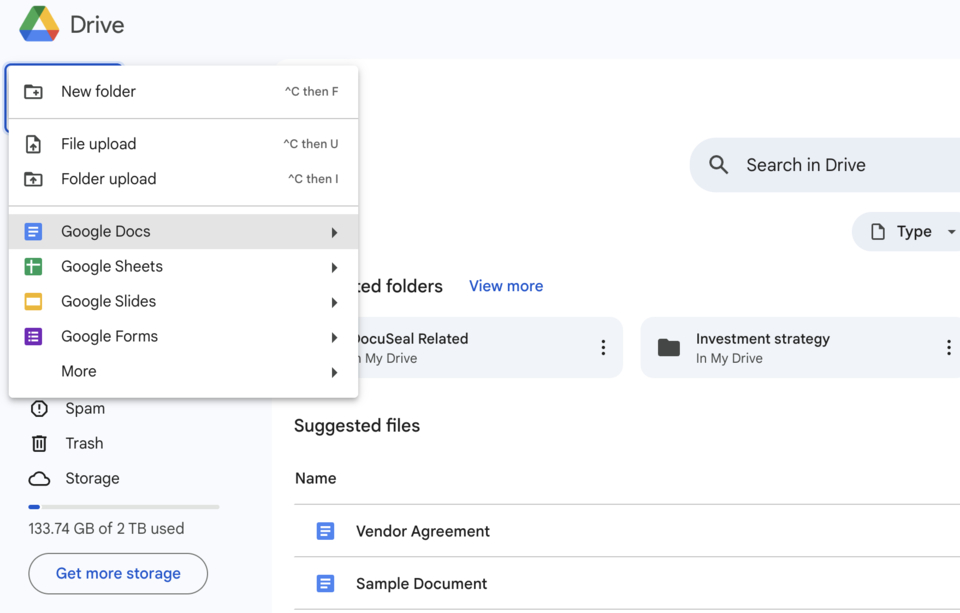
Task: Open the More menu entry
Action: (183, 372)
